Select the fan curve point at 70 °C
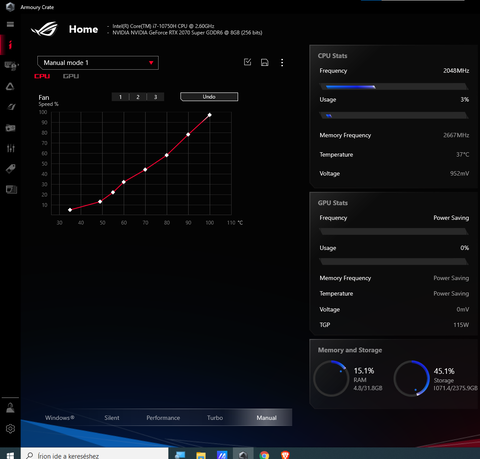480x459 pixels. (x=145, y=170)
